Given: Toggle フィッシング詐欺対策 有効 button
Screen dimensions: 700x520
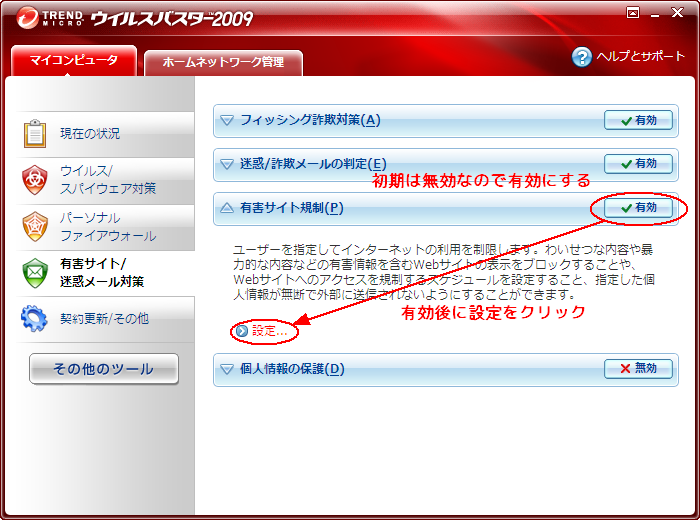Looking at the screenshot, I should pyautogui.click(x=638, y=120).
